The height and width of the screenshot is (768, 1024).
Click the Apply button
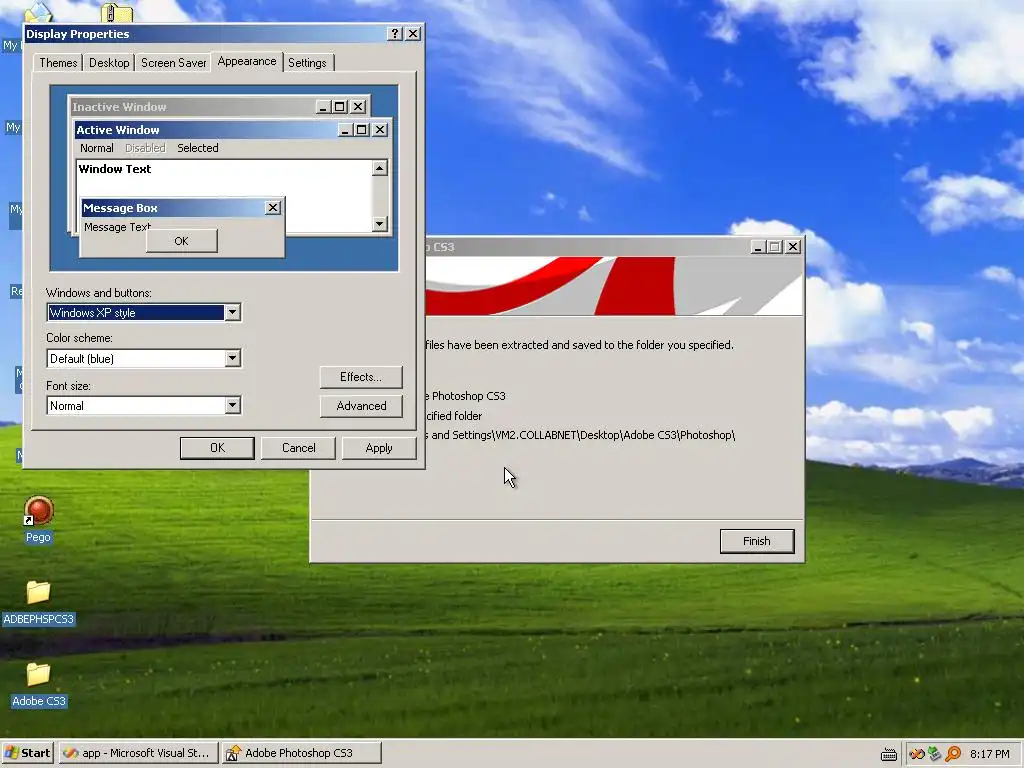coord(379,448)
